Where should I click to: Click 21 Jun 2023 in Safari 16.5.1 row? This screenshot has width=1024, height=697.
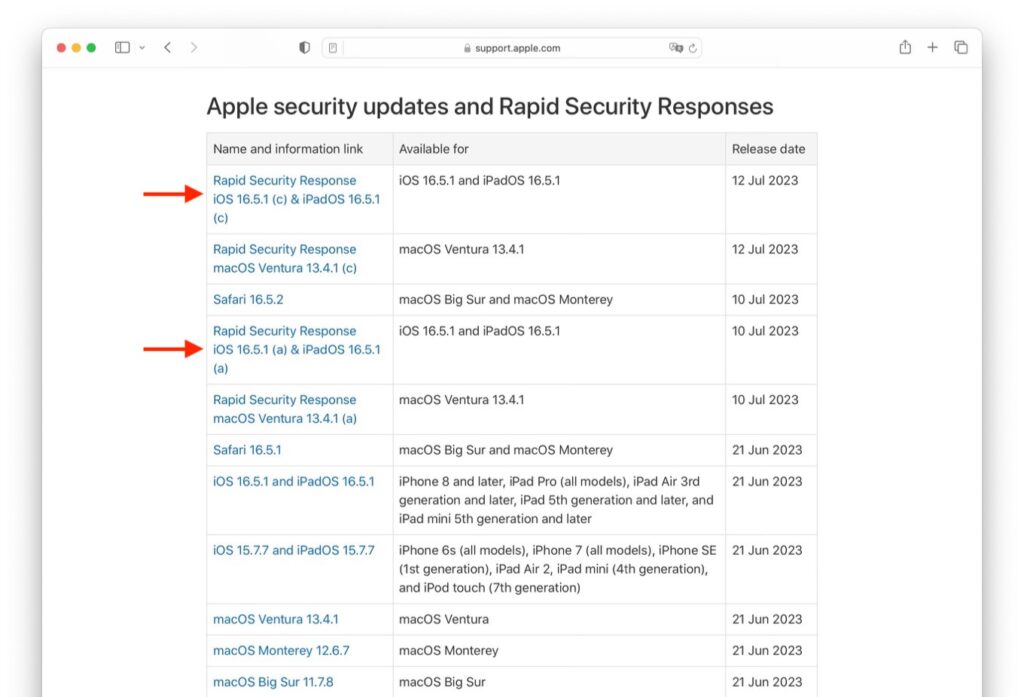coord(767,449)
